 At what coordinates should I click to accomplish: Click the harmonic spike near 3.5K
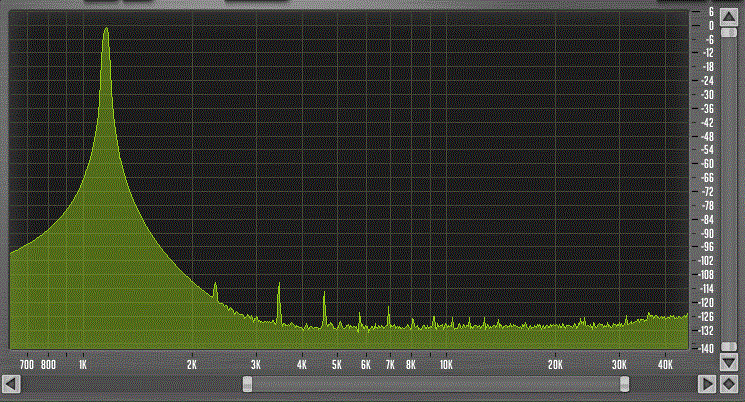[x=279, y=303]
